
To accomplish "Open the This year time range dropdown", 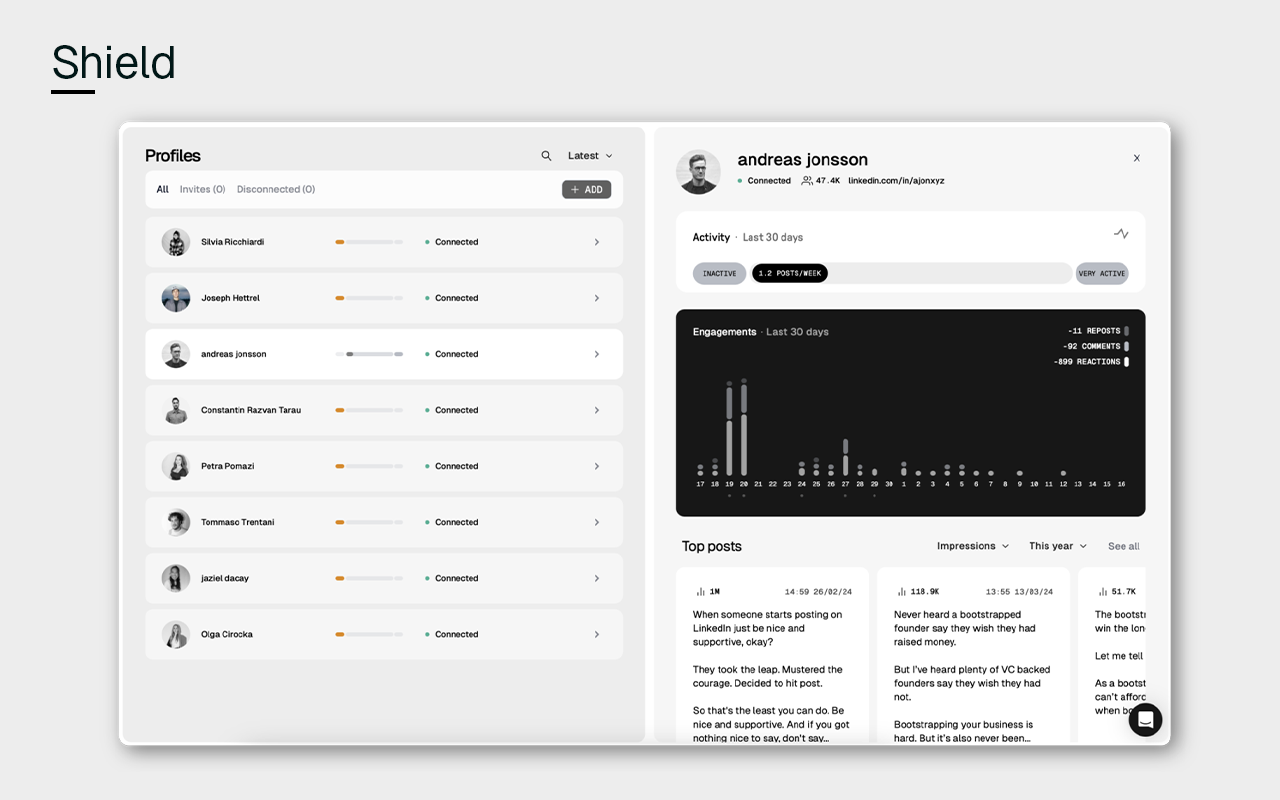I will [1056, 546].
